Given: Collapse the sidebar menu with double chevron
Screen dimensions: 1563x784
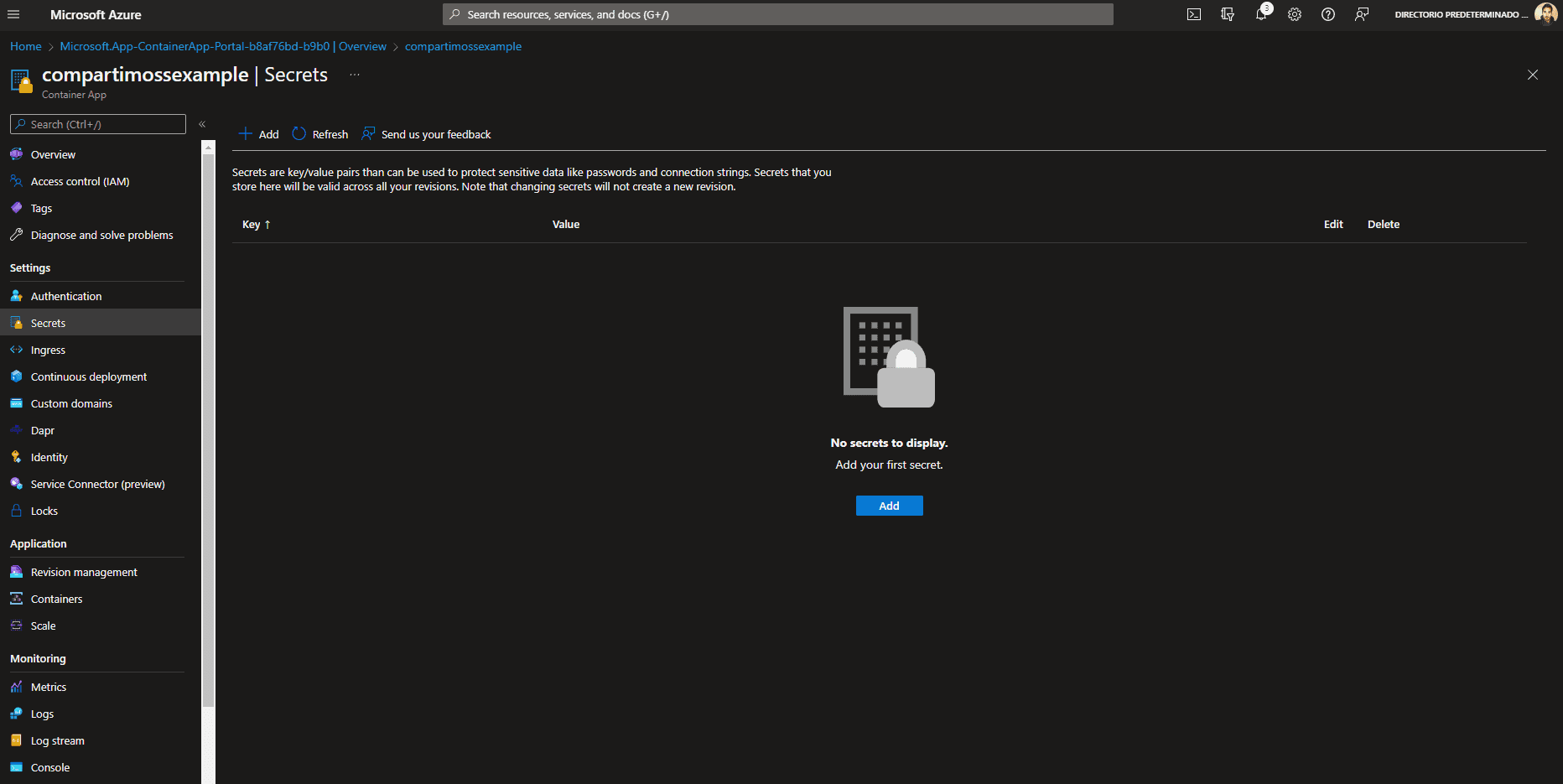Looking at the screenshot, I should tap(202, 124).
